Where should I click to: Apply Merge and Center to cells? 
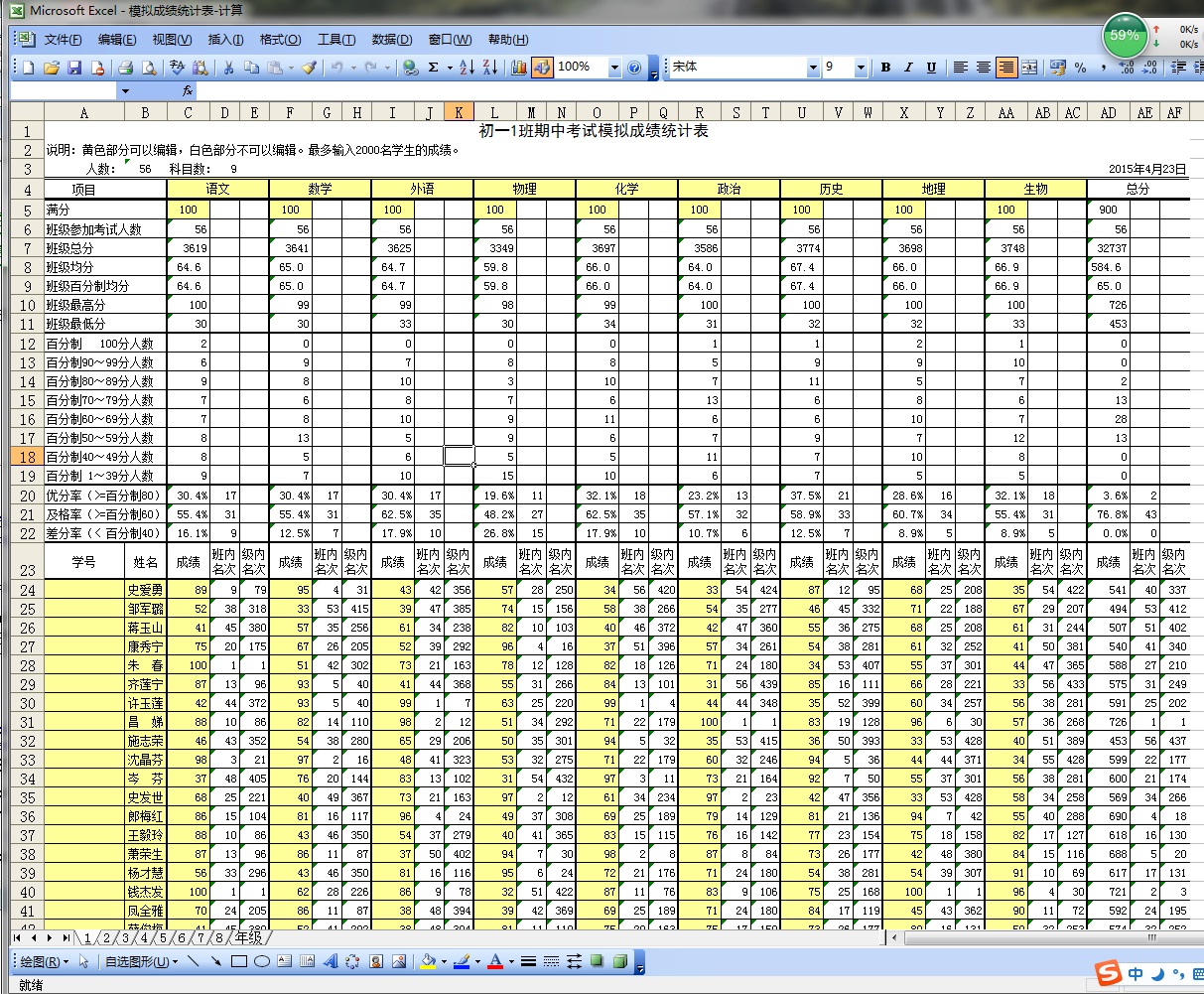click(1029, 68)
